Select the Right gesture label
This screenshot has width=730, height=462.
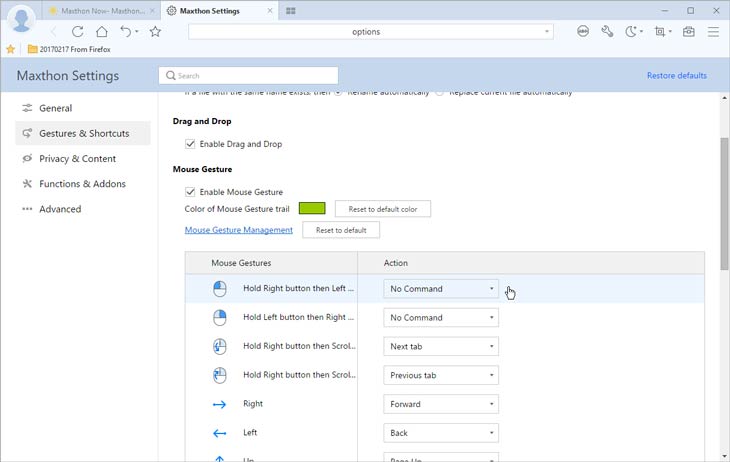point(253,404)
